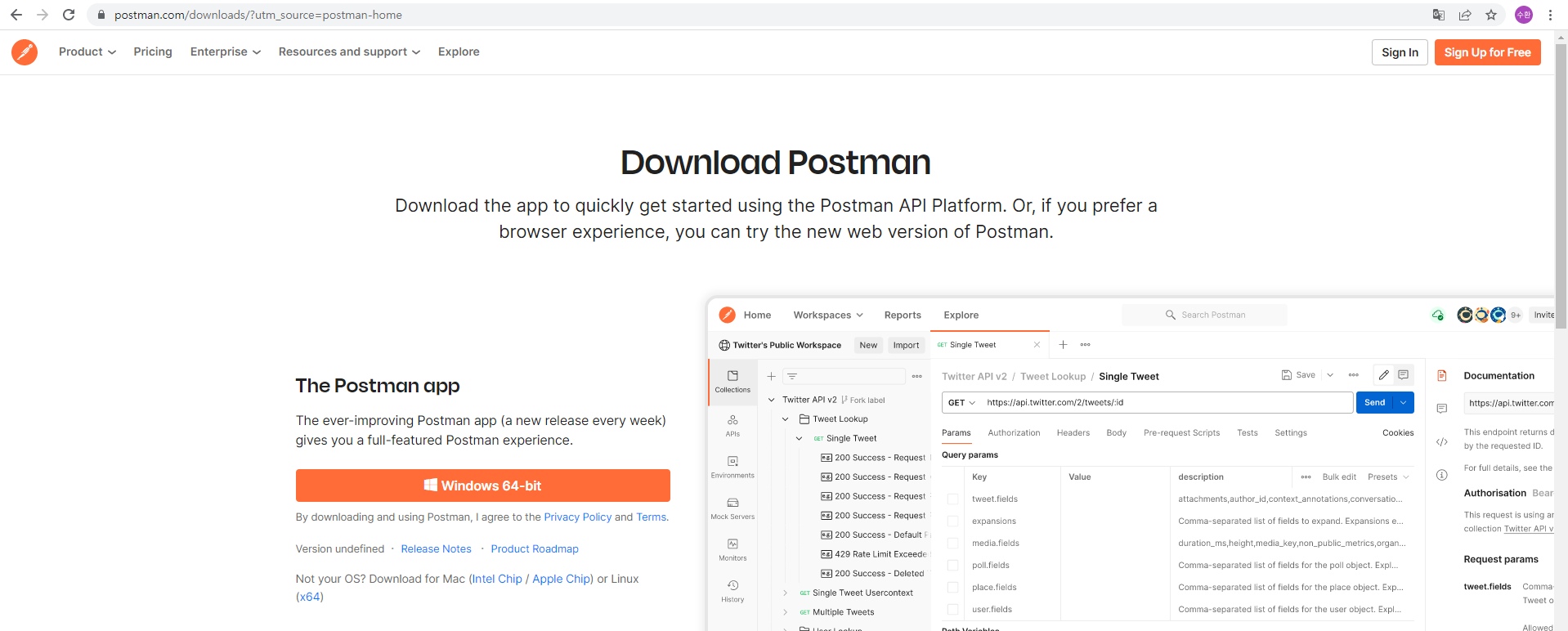The height and width of the screenshot is (631, 1568).
Task: Expand Resources and support menu
Action: point(349,51)
